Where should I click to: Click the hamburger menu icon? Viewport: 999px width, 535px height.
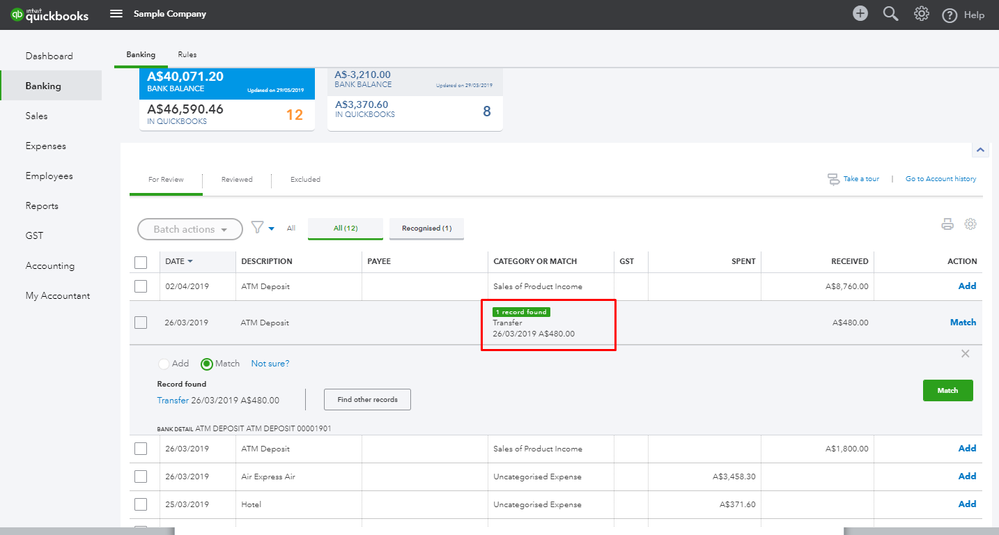tap(117, 14)
